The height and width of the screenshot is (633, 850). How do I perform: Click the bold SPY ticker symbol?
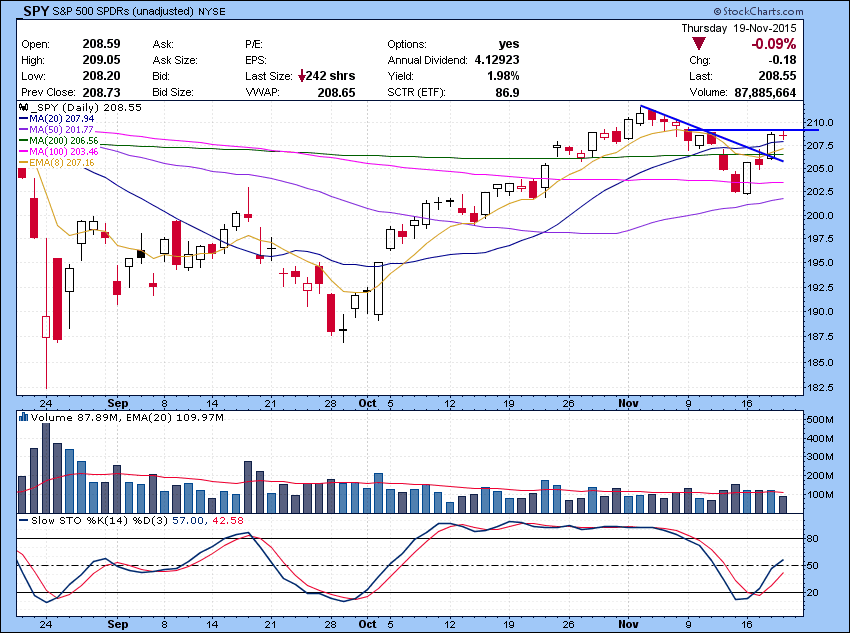36,11
